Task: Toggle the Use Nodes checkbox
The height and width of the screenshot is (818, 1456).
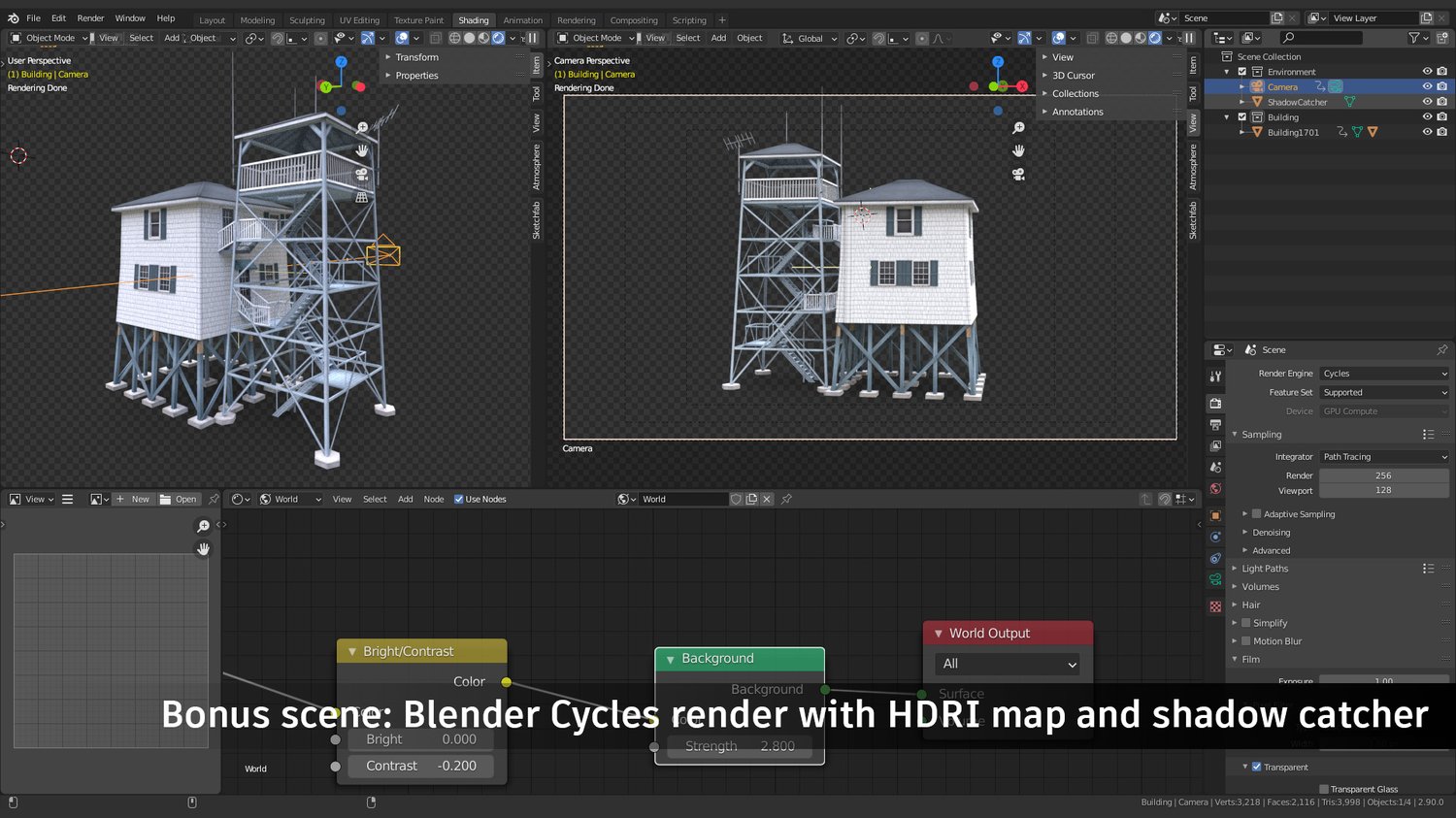Action: [459, 499]
